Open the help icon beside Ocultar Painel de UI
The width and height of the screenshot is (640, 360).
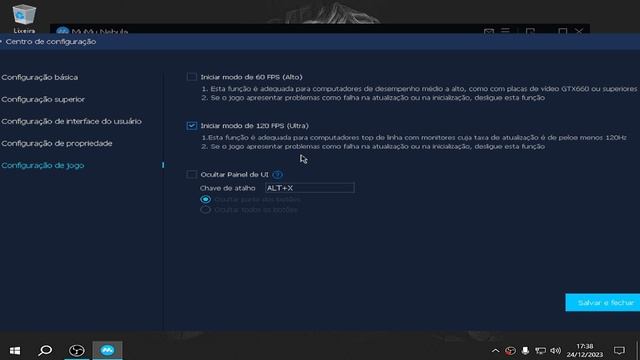(278, 175)
